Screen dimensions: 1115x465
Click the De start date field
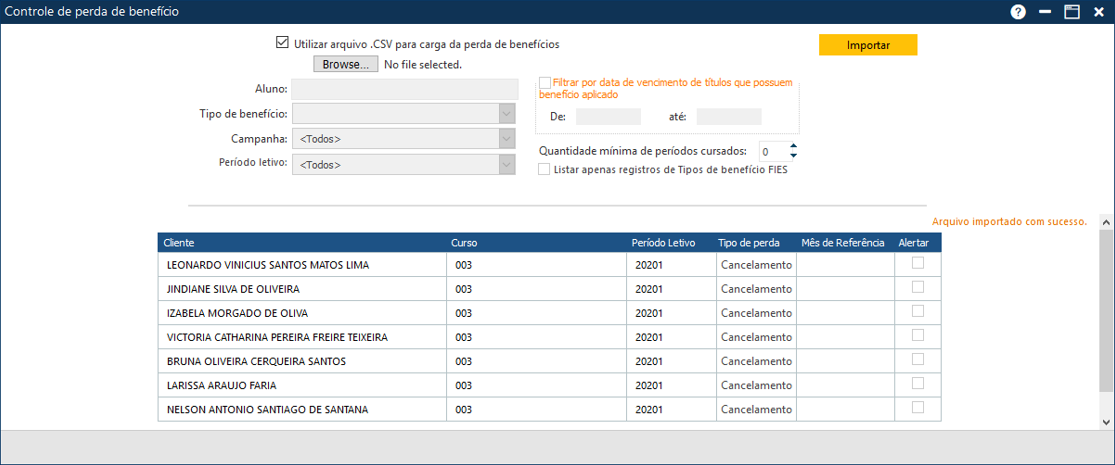coord(608,117)
